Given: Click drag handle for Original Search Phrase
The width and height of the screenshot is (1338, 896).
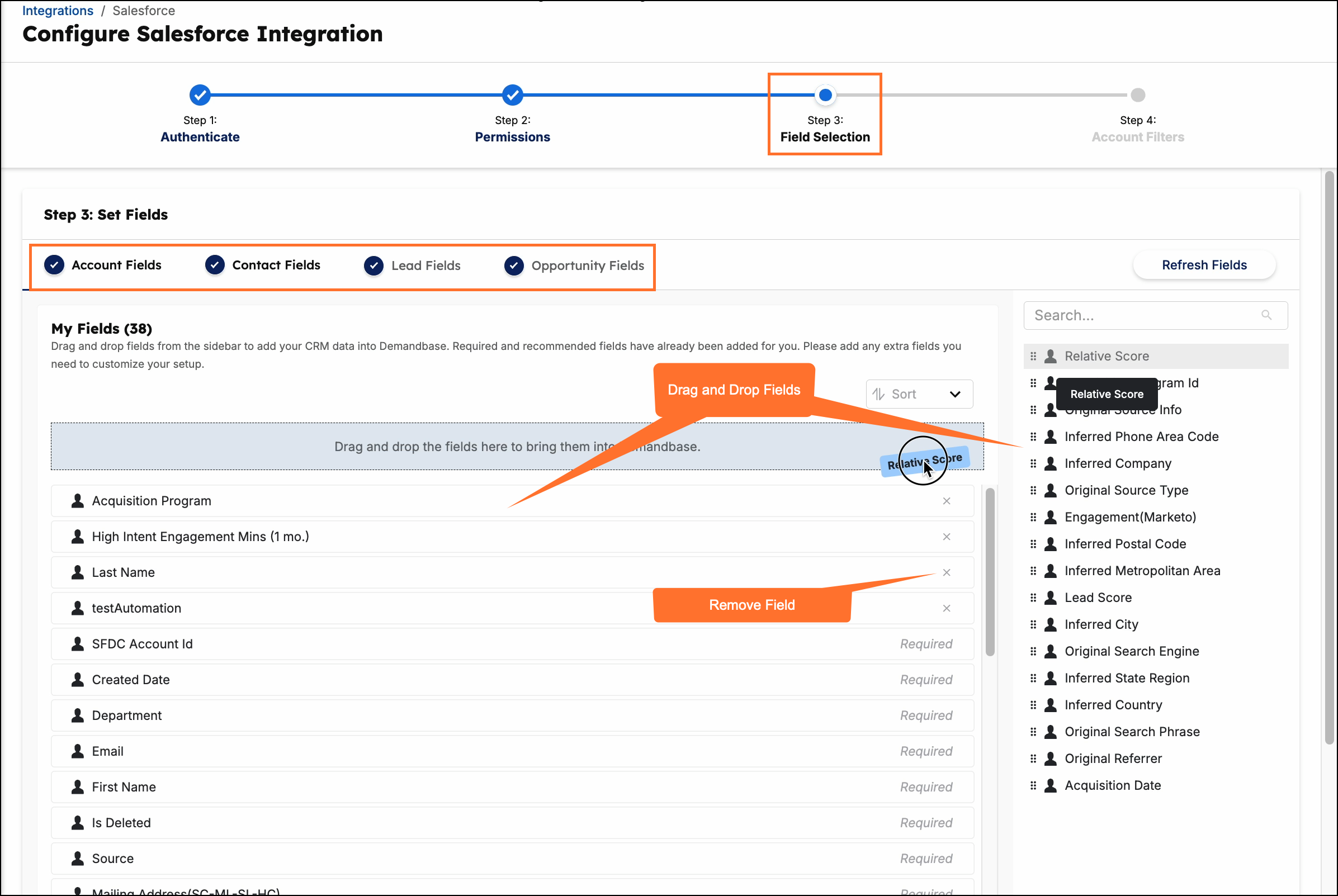Looking at the screenshot, I should 1033,732.
